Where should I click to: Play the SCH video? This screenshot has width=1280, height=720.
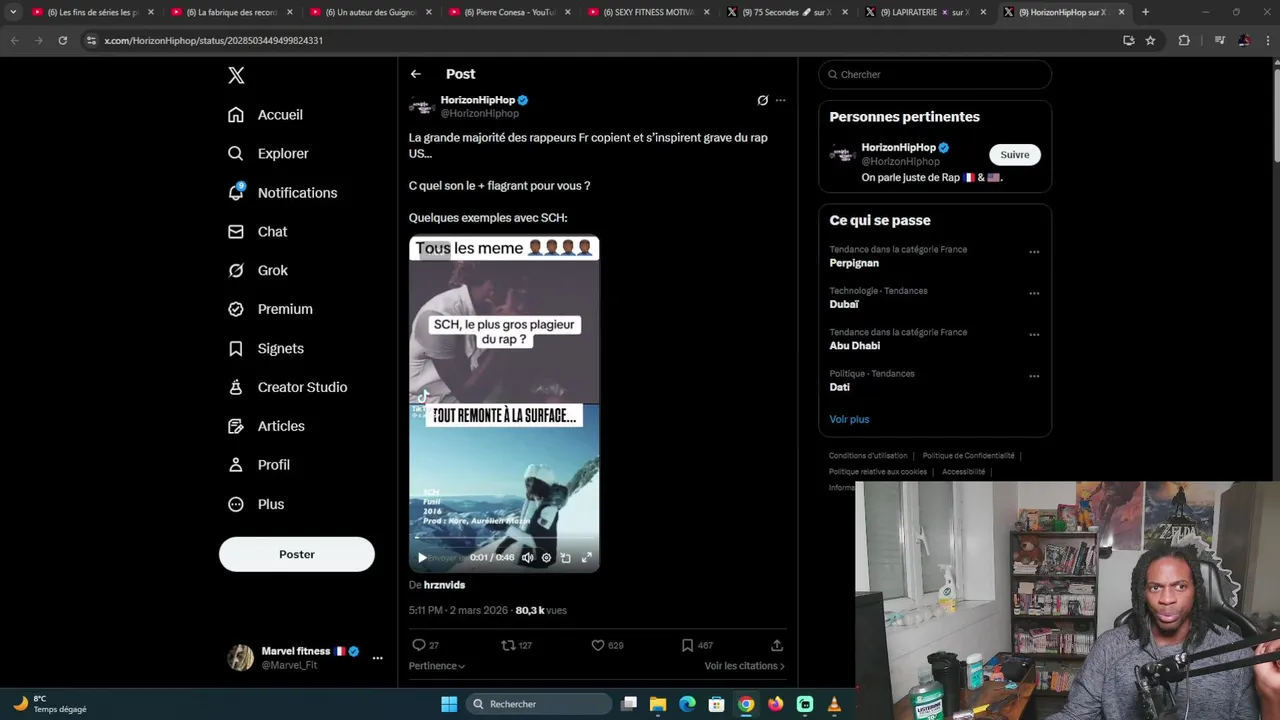422,558
